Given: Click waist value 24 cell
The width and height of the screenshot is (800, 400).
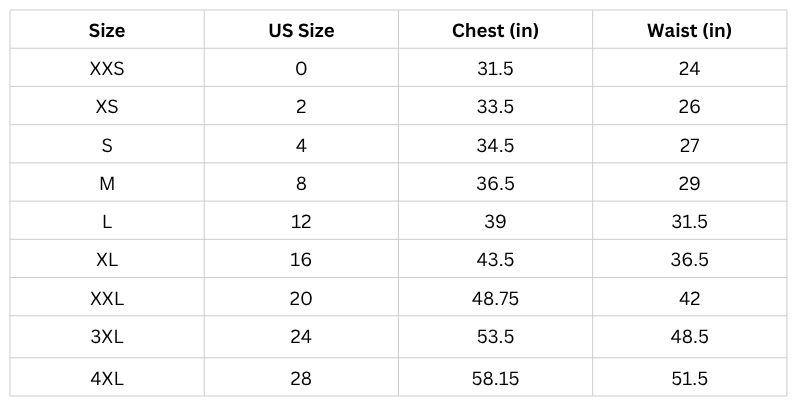Looking at the screenshot, I should point(689,69).
